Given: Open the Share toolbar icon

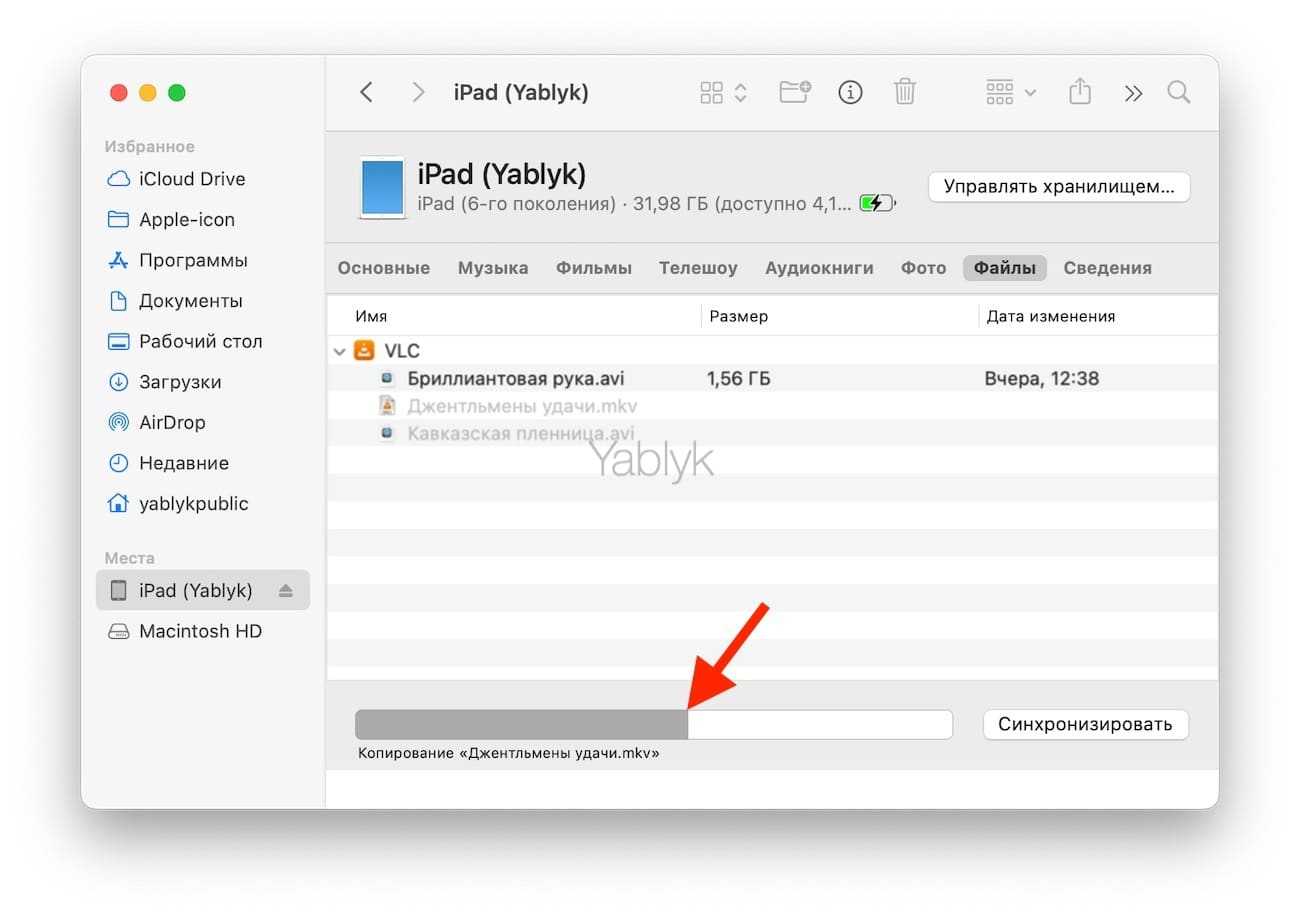Looking at the screenshot, I should pyautogui.click(x=1079, y=93).
